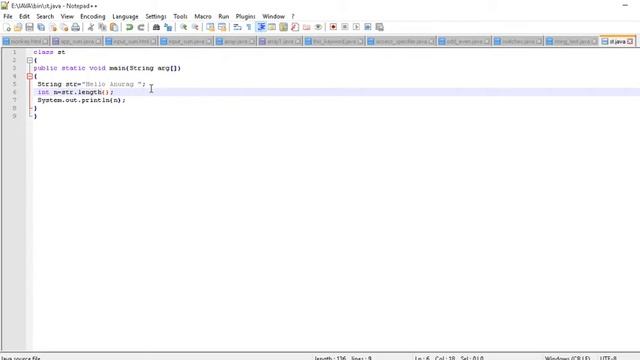Open the Tools menu

[x=180, y=16]
